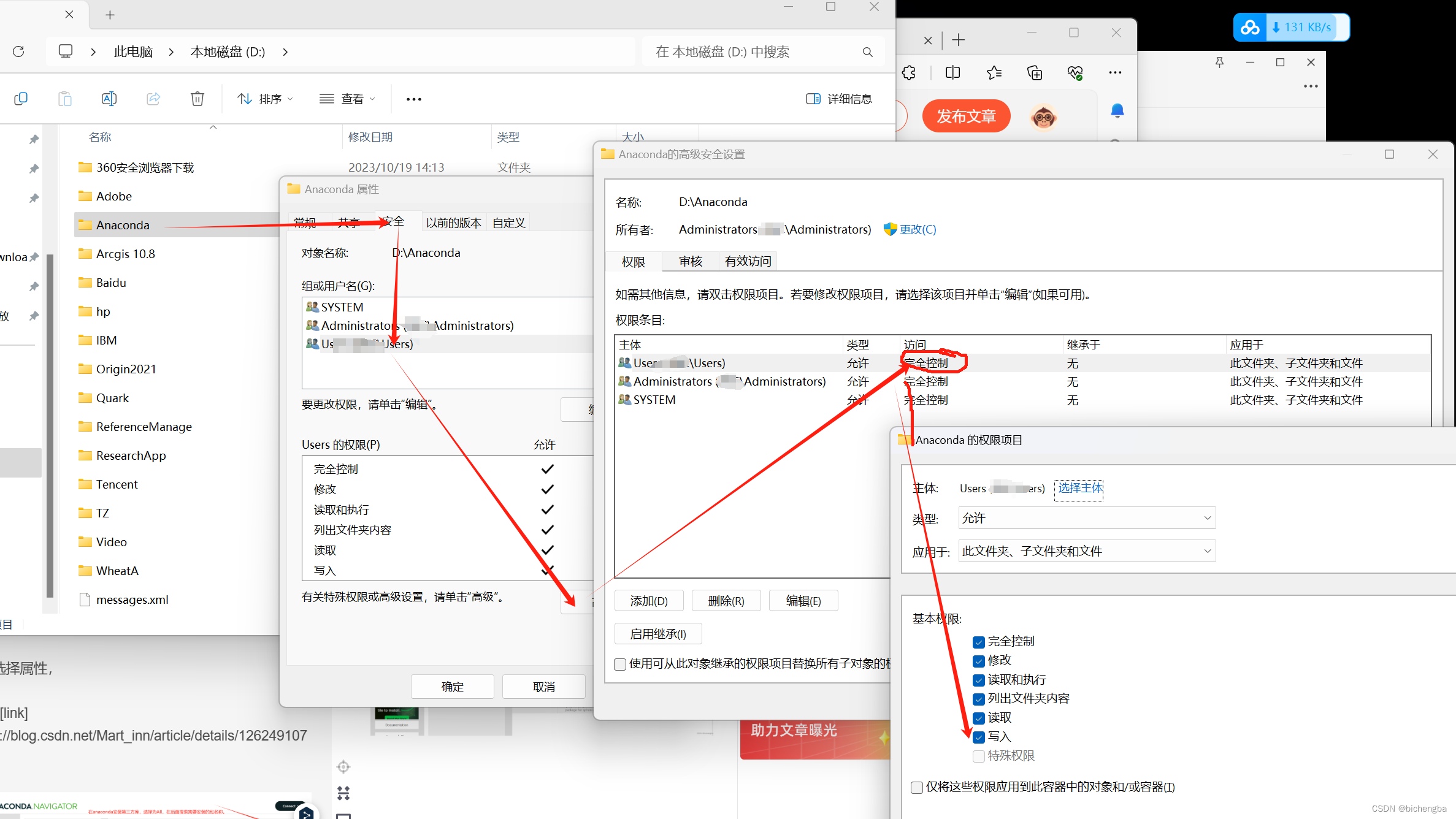Switch to the 审核 tab in advanced settings
1456x819 pixels.
pyautogui.click(x=691, y=261)
